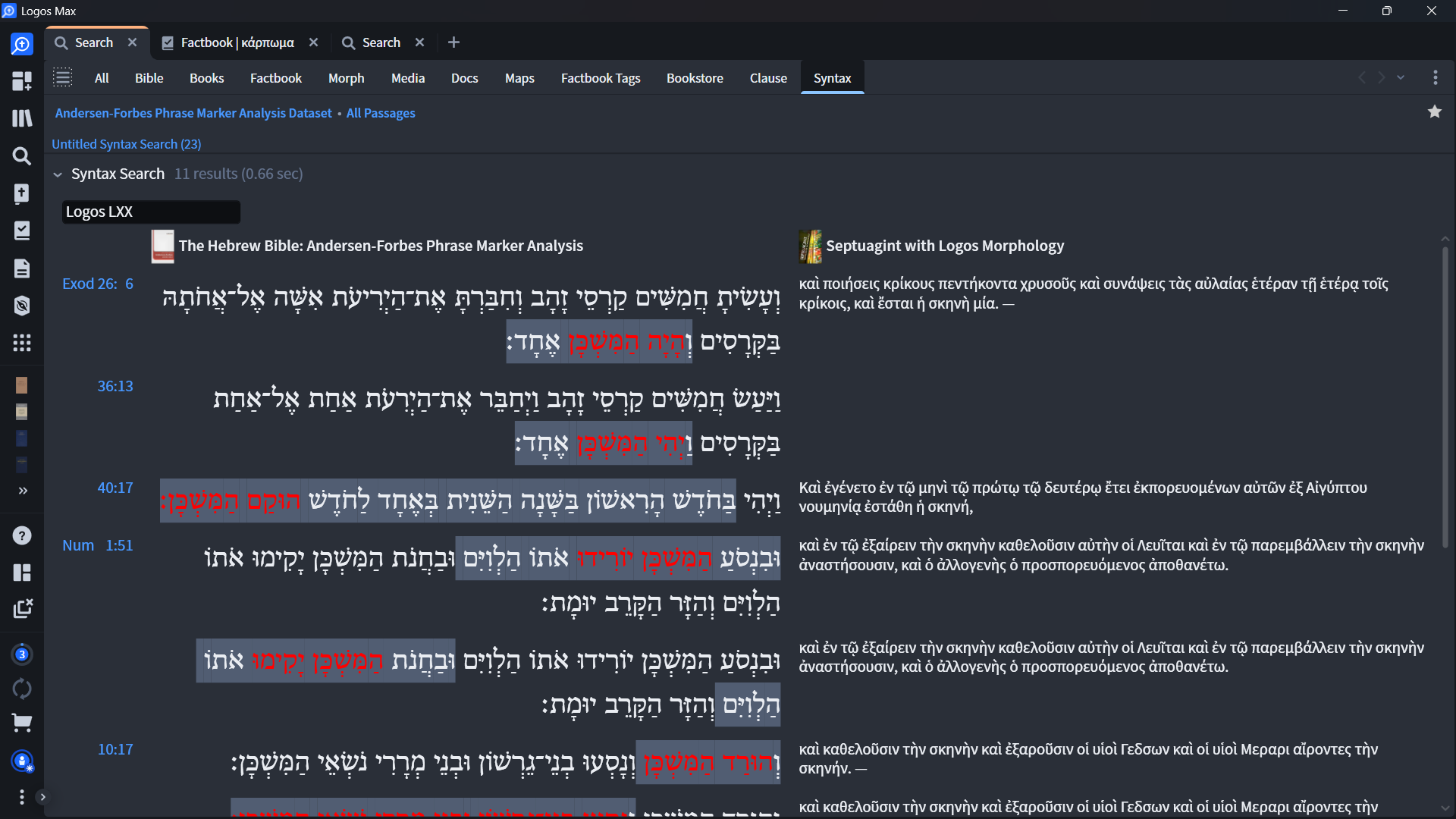
Task: Favorite this search with the star icon
Action: pos(1435,112)
